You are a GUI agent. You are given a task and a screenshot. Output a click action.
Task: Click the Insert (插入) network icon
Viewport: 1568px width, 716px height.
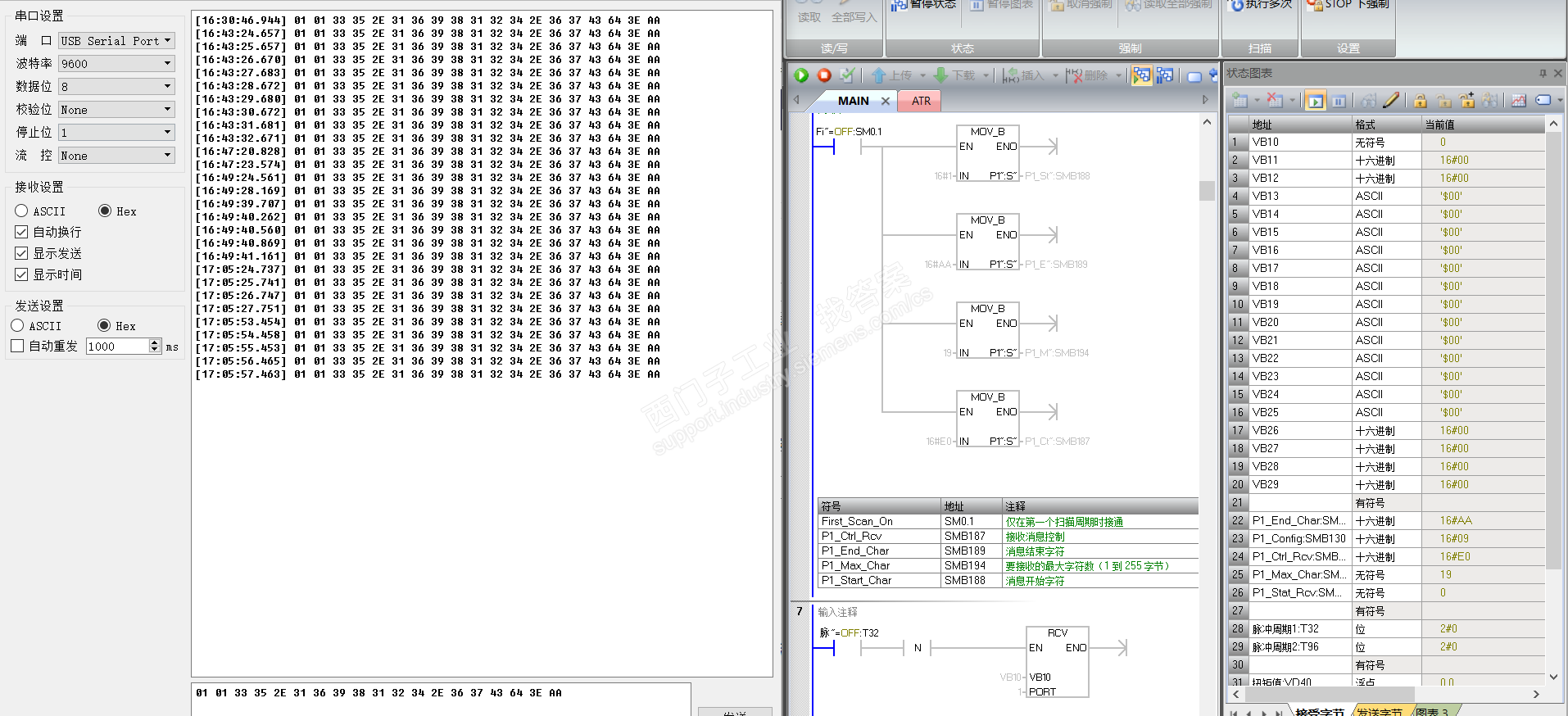click(x=1011, y=75)
